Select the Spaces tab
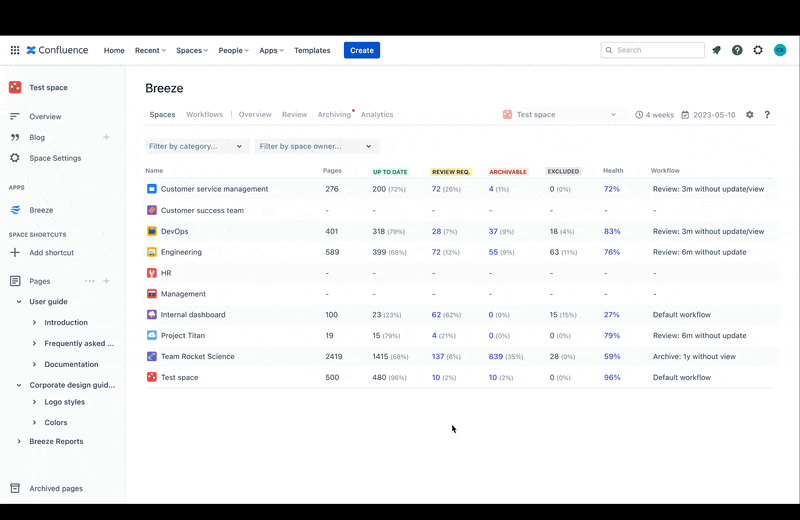800x520 pixels. coord(162,115)
